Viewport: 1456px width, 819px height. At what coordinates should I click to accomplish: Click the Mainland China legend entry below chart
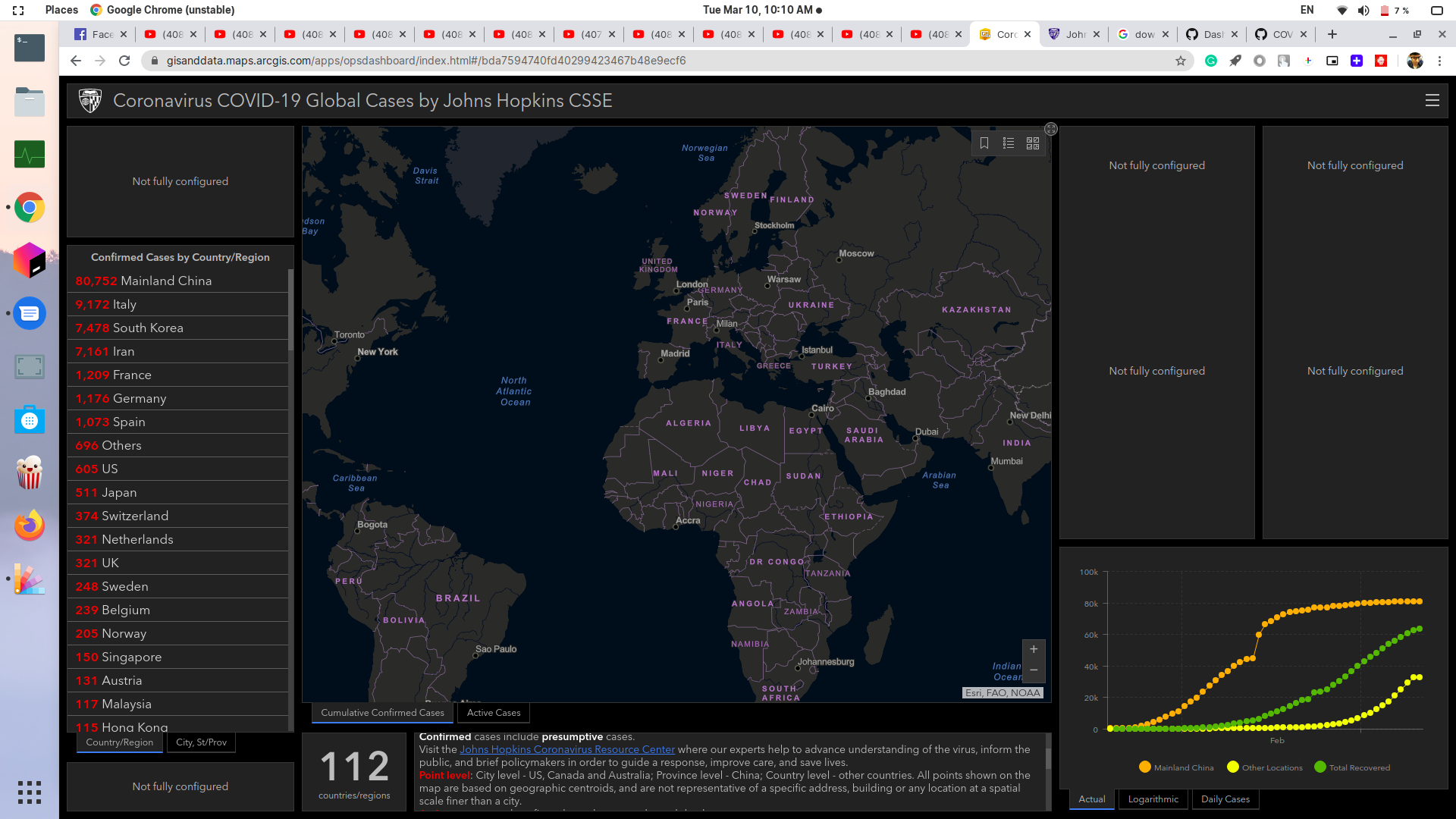click(1183, 767)
